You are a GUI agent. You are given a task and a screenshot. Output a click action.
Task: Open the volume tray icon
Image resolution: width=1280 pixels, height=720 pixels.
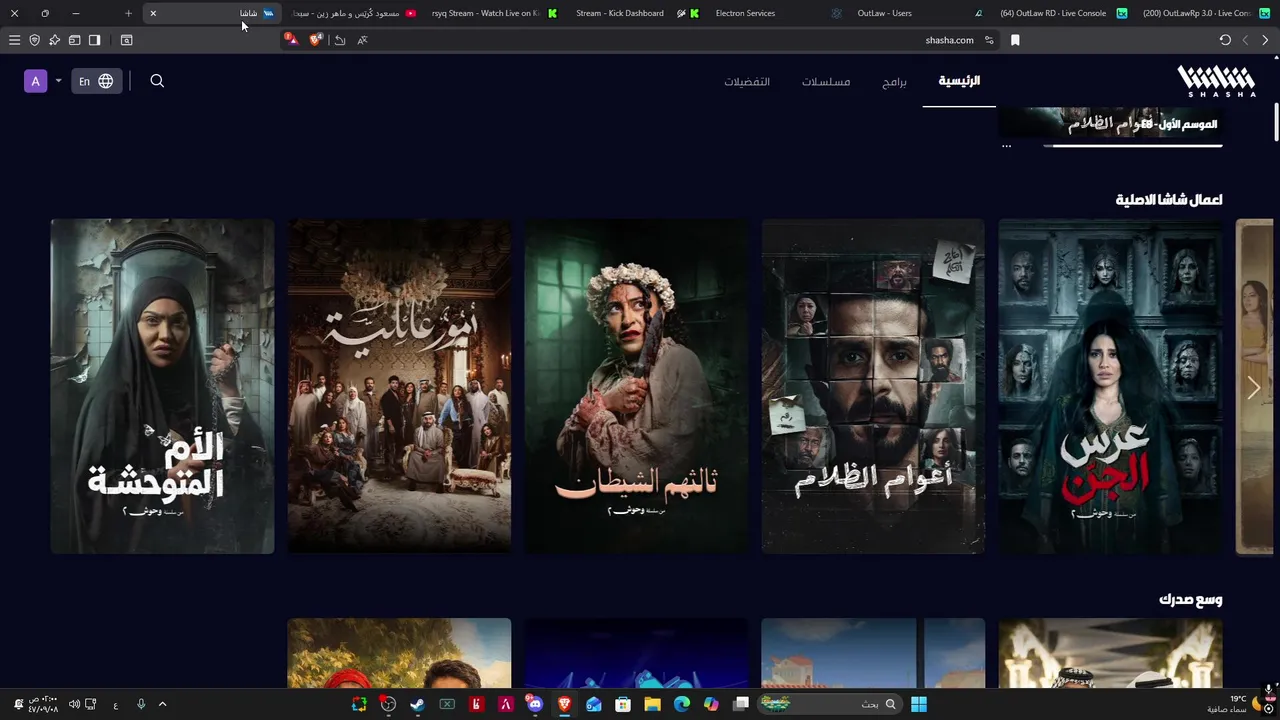point(74,704)
